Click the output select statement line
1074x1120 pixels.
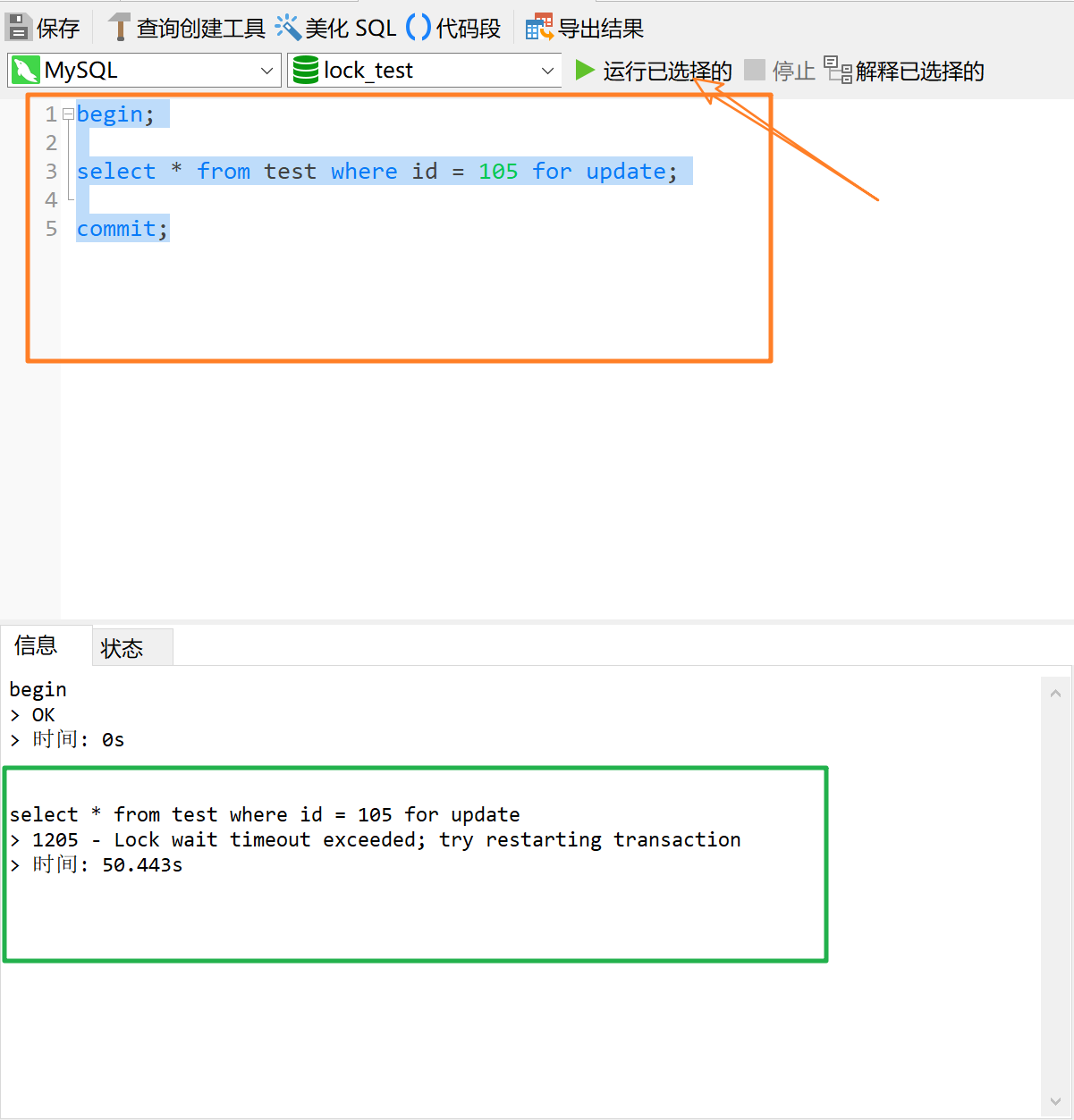[x=265, y=815]
